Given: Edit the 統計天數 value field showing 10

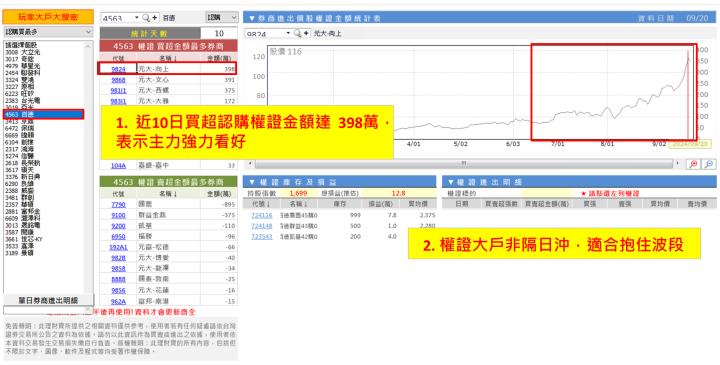Looking at the screenshot, I should pos(219,34).
